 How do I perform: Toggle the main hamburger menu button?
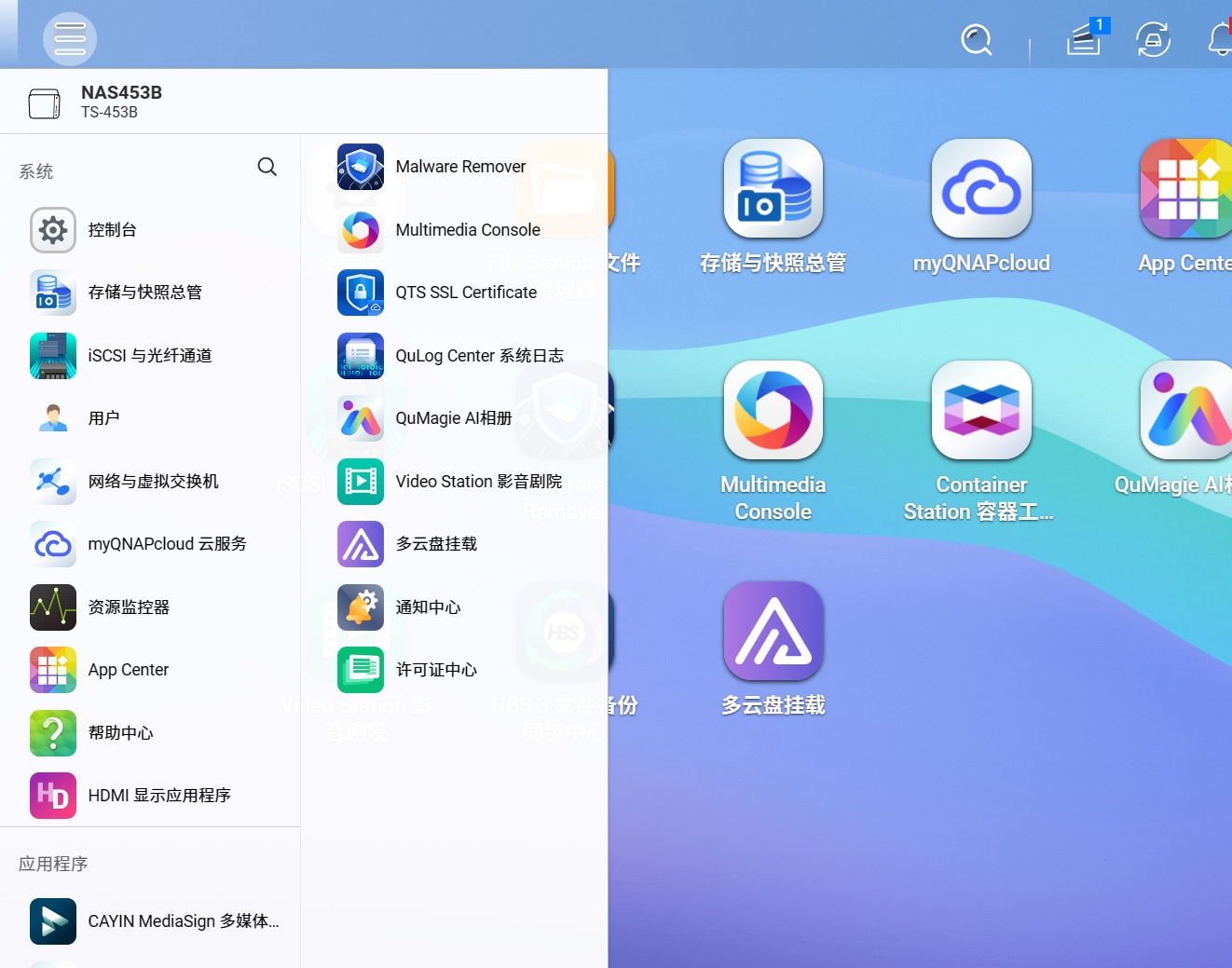tap(70, 39)
